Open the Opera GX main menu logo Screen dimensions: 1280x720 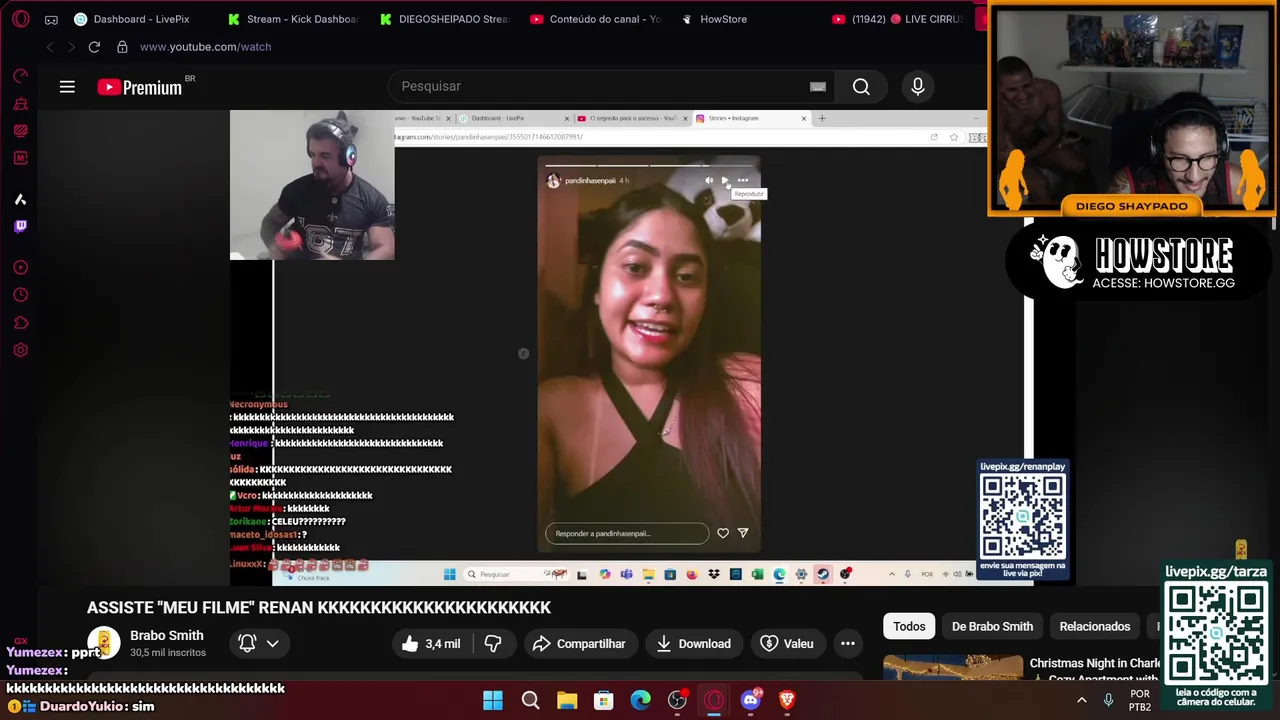tap(20, 19)
